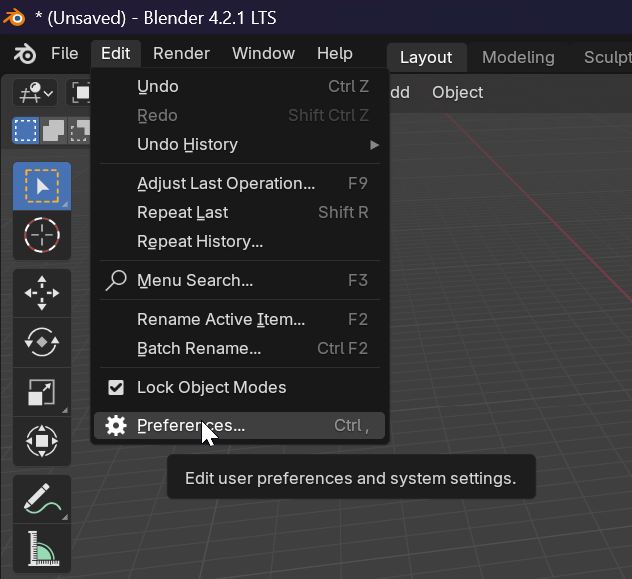The image size is (632, 579).
Task: Select the Annotate pencil tool
Action: [x=42, y=499]
